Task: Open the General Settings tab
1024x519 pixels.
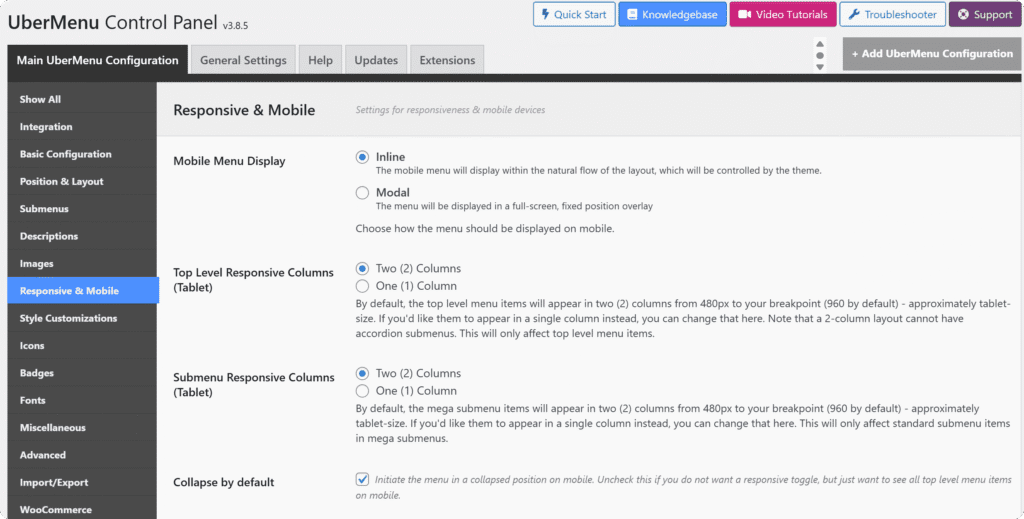Action: (243, 60)
